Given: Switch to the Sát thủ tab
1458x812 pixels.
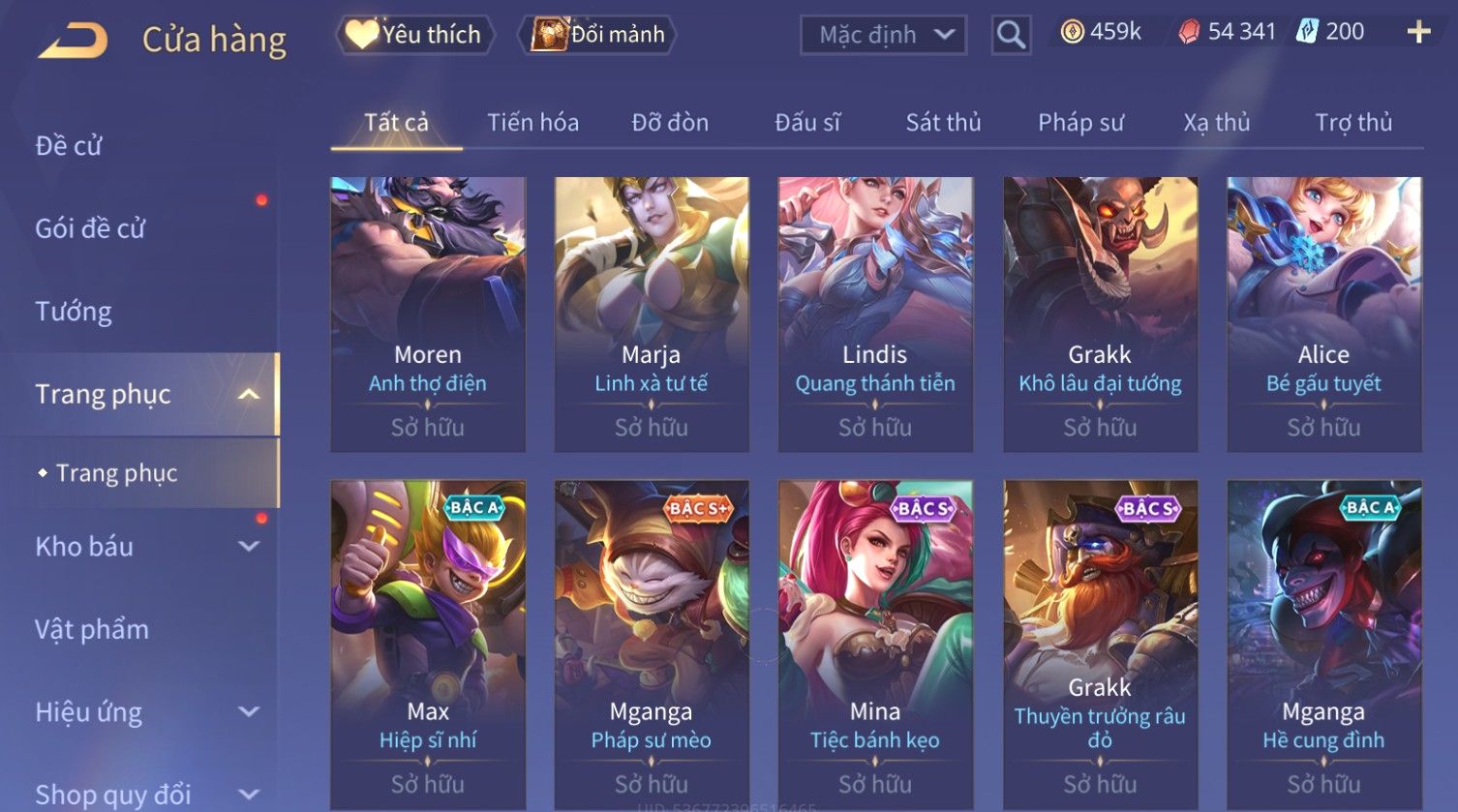Looking at the screenshot, I should click(943, 123).
